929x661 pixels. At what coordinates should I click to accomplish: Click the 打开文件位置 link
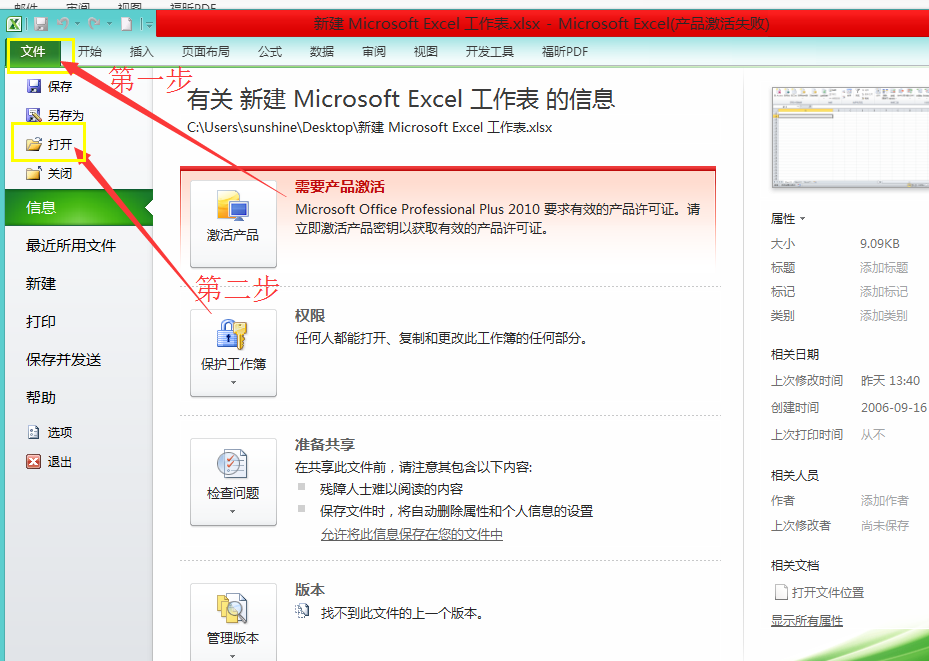[828, 592]
